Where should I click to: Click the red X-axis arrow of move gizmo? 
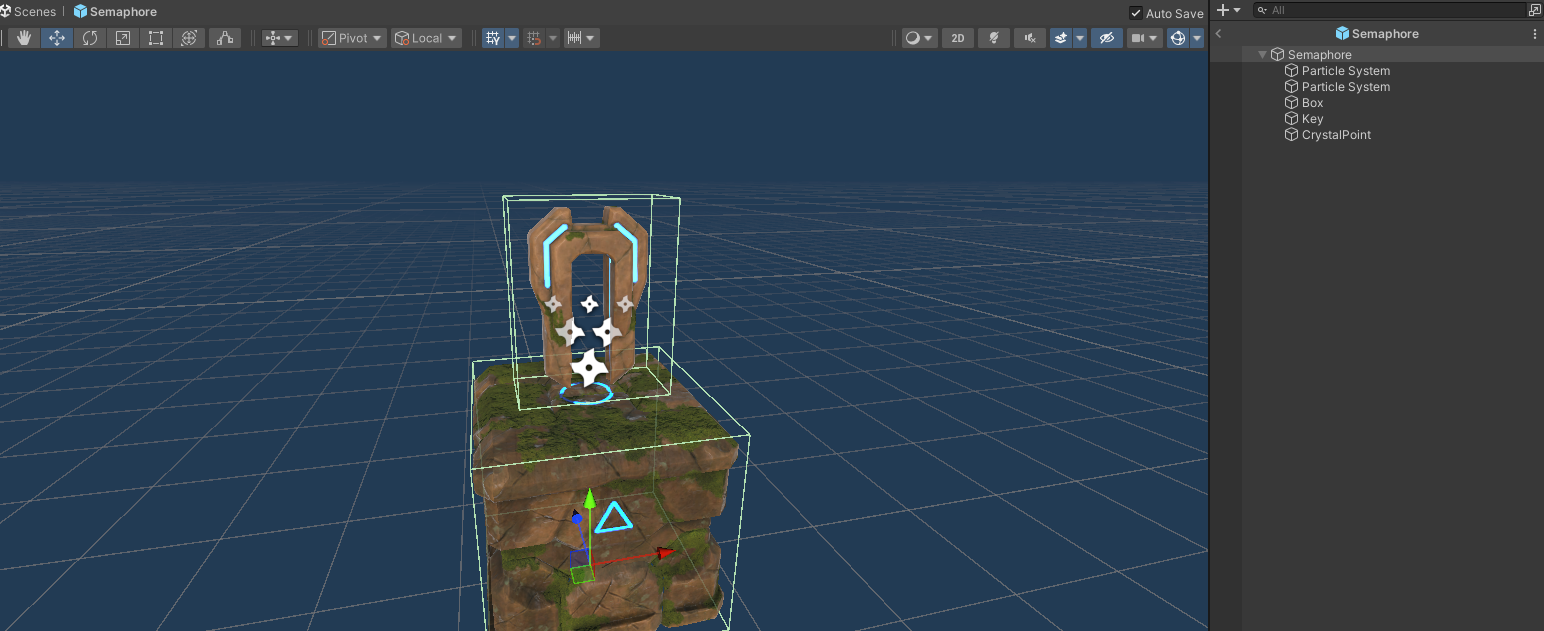(x=664, y=552)
